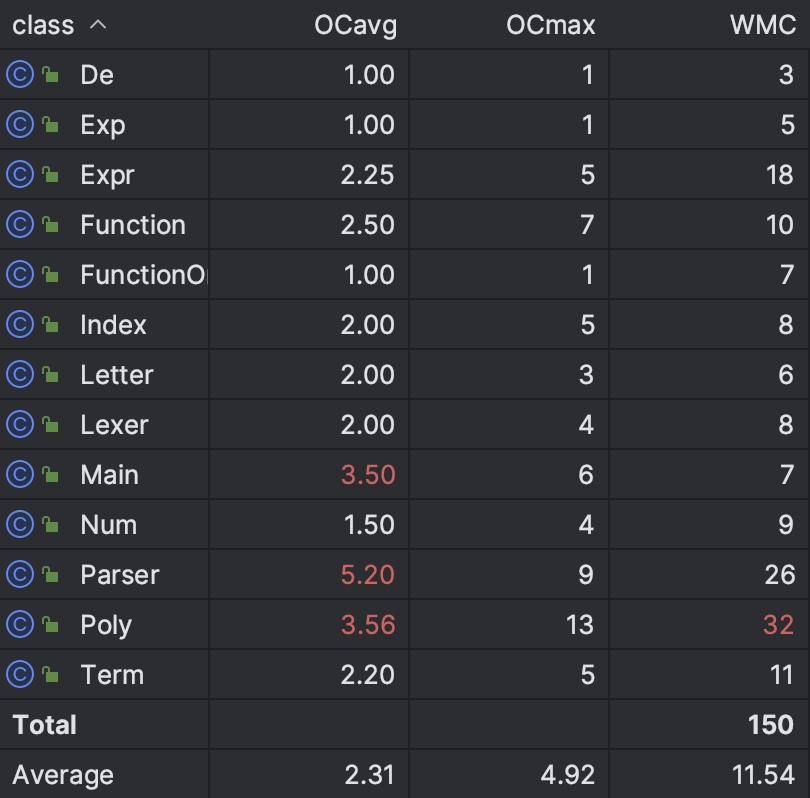Viewport: 810px width, 798px height.
Task: Select the truncated FunctionO class row
Action: click(405, 274)
